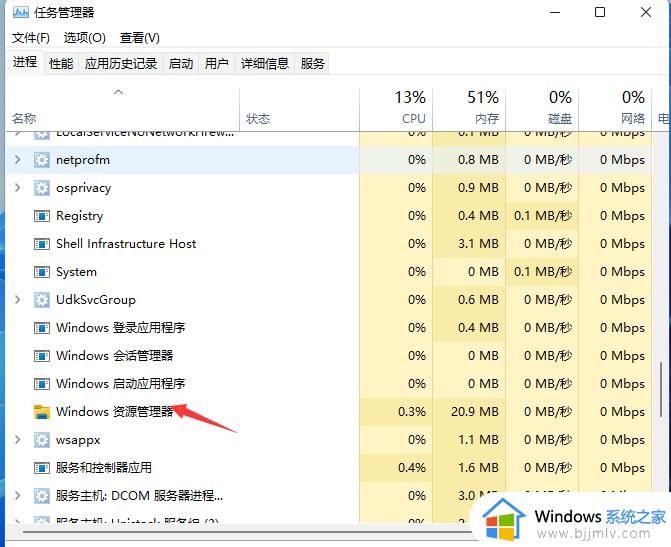Select the netprofm process name
This screenshot has height=547, width=671.
[83, 160]
